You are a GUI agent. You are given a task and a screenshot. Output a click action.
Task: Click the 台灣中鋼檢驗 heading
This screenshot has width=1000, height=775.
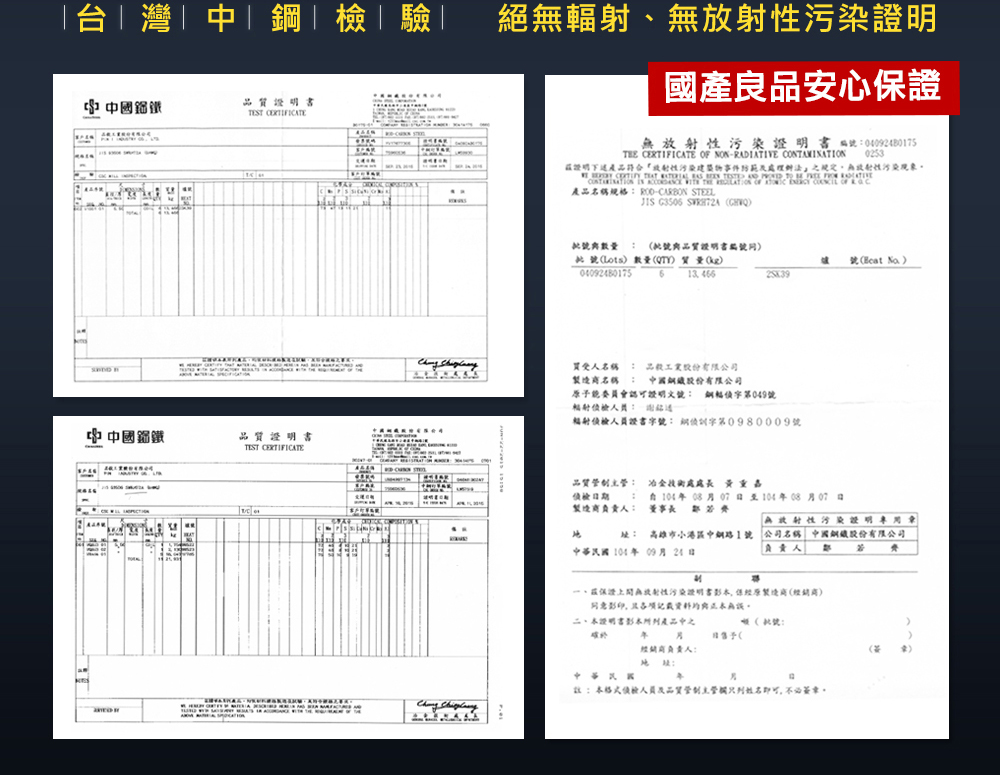tap(261, 18)
